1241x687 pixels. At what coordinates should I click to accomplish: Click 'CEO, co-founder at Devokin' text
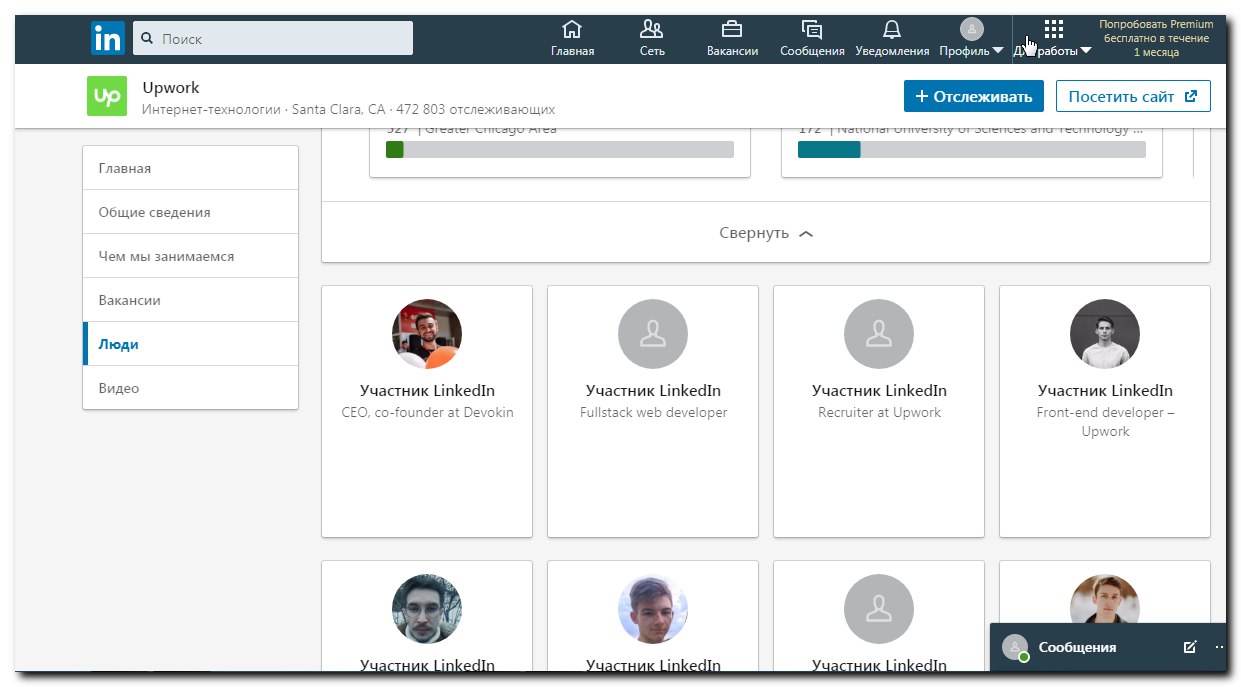[427, 412]
